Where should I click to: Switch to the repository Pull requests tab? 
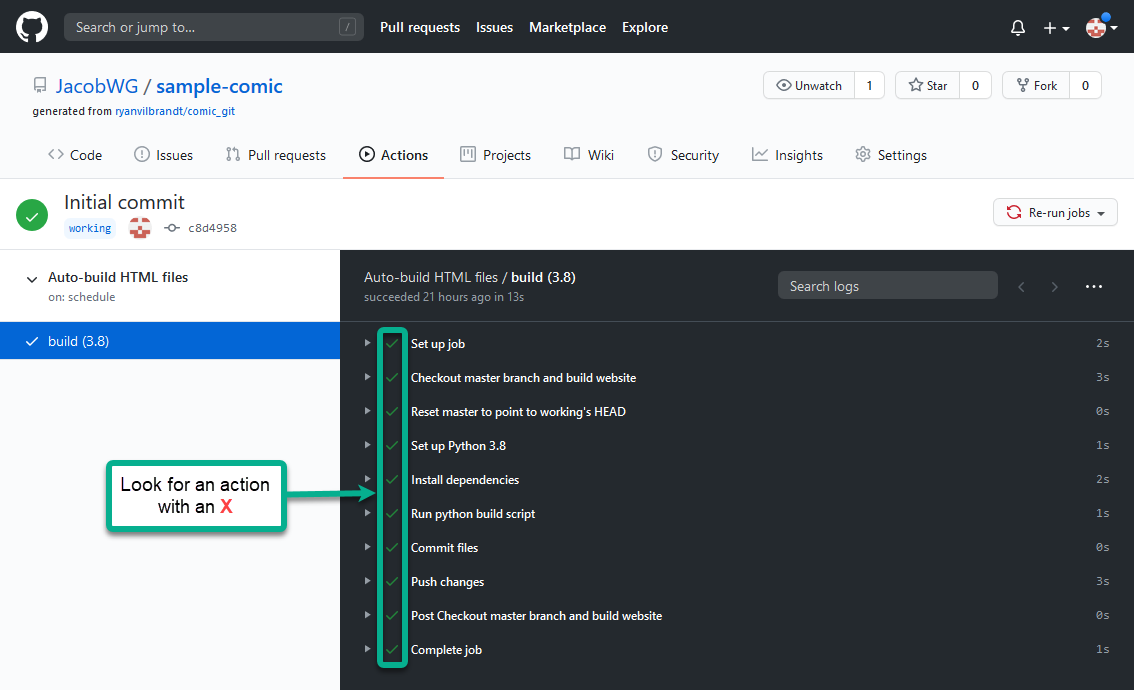276,155
